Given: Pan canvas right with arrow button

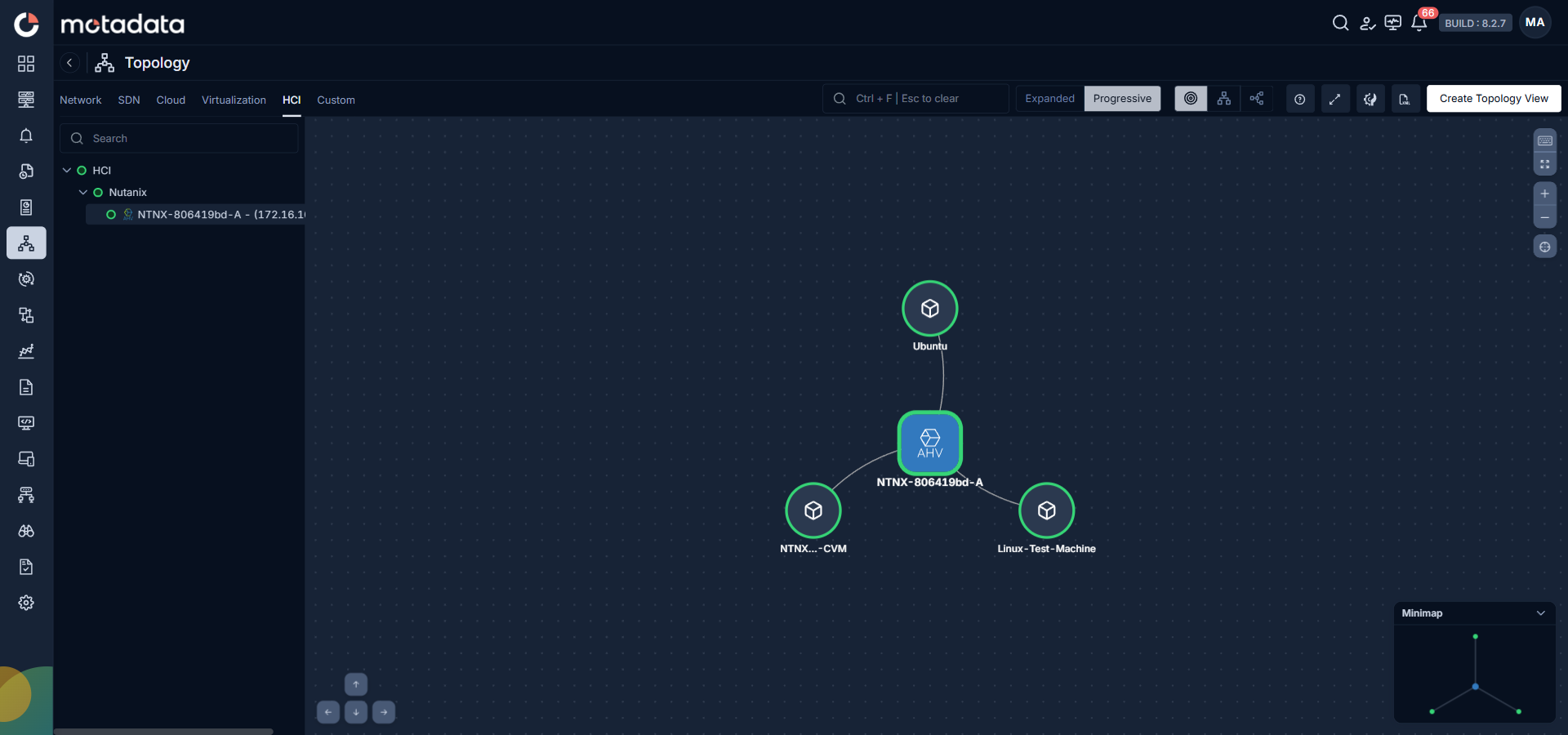Looking at the screenshot, I should (x=384, y=712).
